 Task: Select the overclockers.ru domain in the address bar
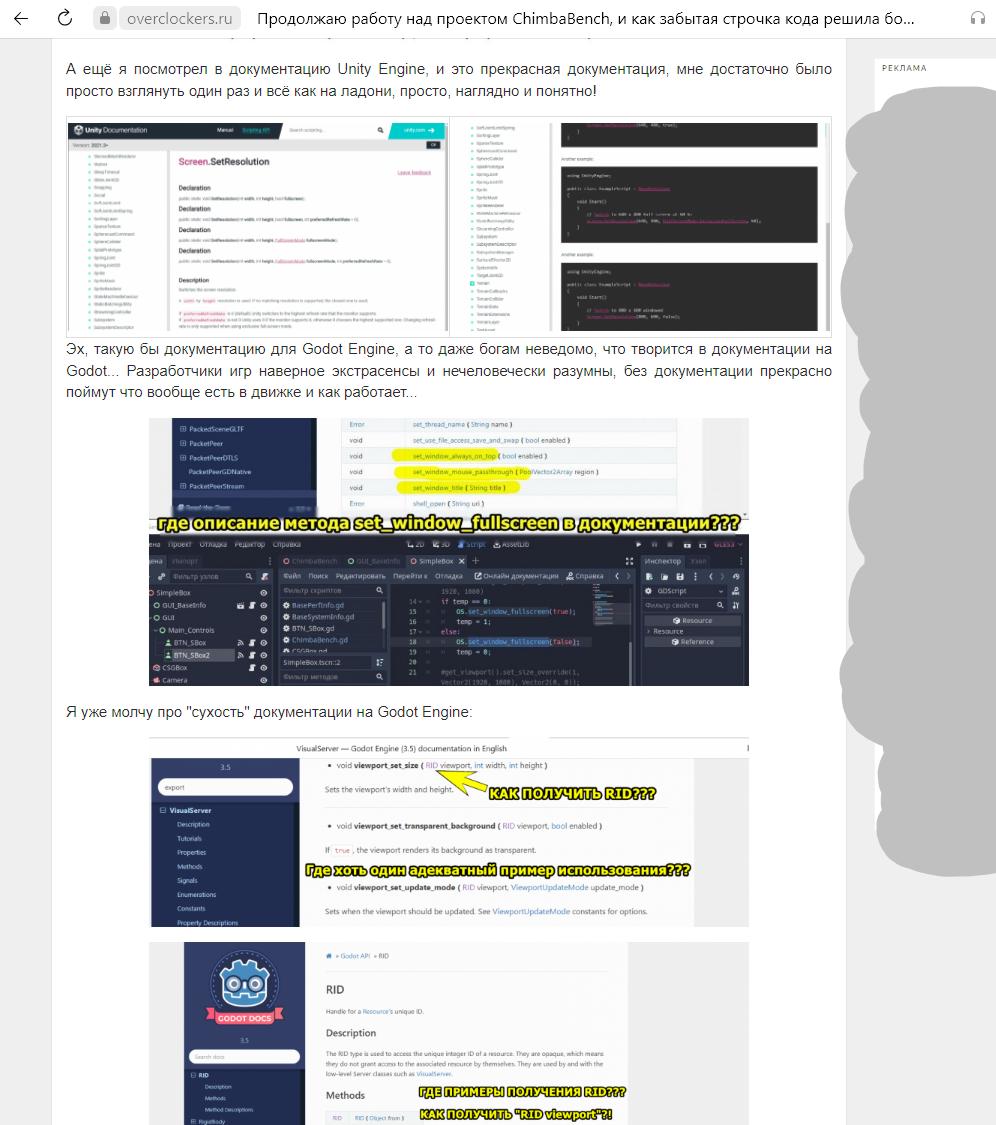(x=179, y=19)
